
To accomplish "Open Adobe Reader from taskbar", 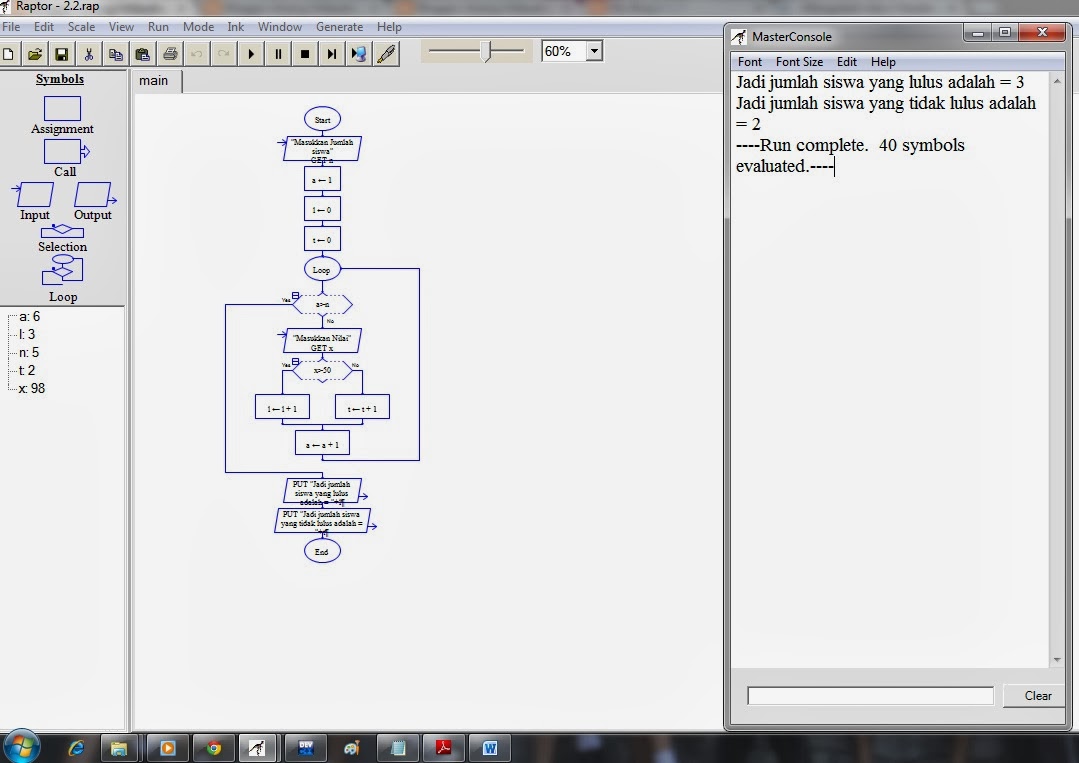I will 443,748.
